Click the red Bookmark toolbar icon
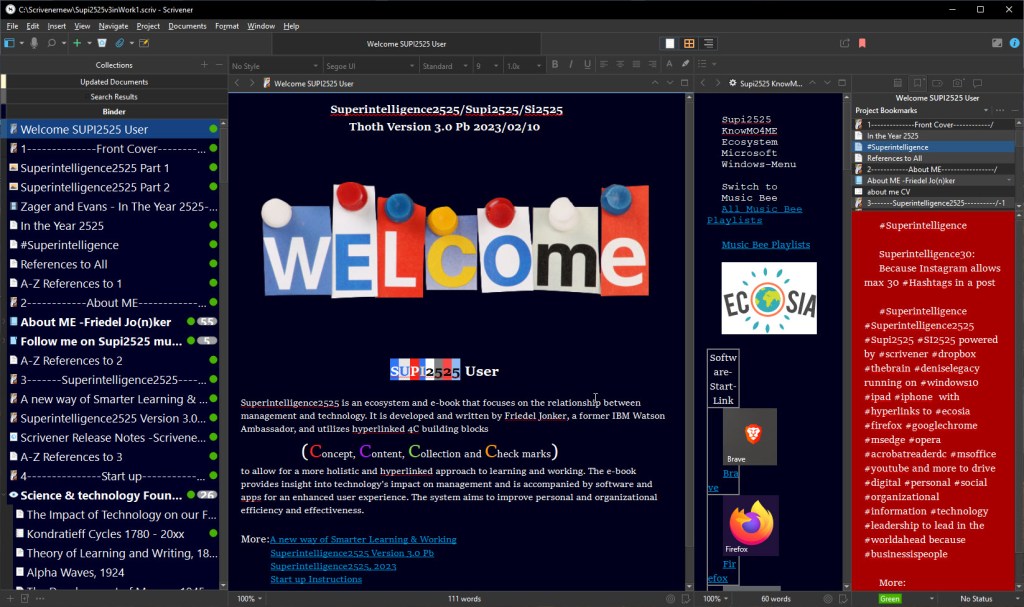The image size is (1024, 607). point(862,43)
